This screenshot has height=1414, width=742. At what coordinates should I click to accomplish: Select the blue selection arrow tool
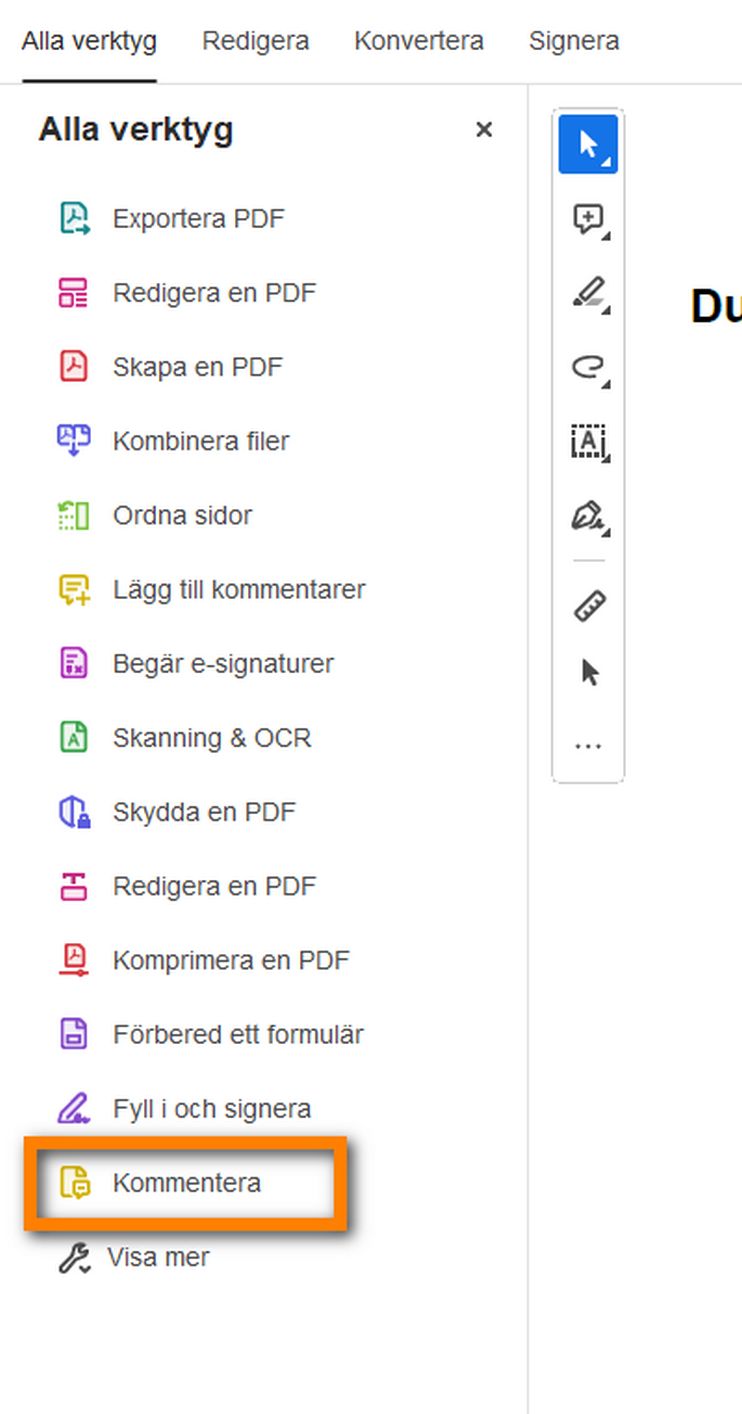pos(586,143)
